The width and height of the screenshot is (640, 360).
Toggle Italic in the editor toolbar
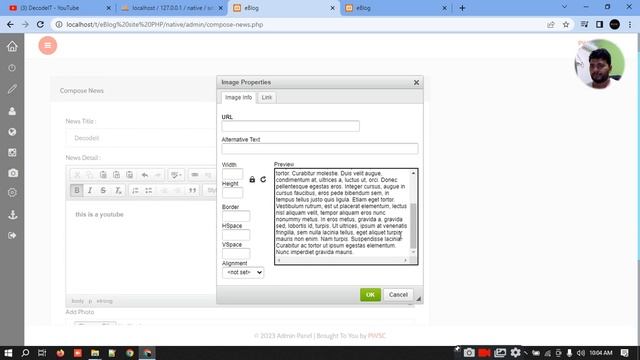tap(90, 190)
